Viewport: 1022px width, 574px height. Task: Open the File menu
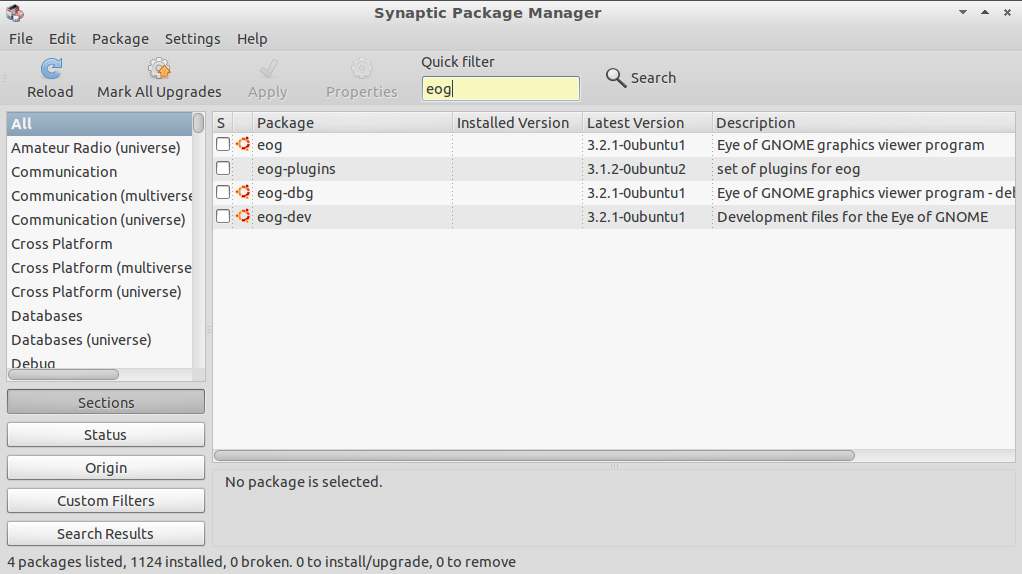tap(21, 39)
